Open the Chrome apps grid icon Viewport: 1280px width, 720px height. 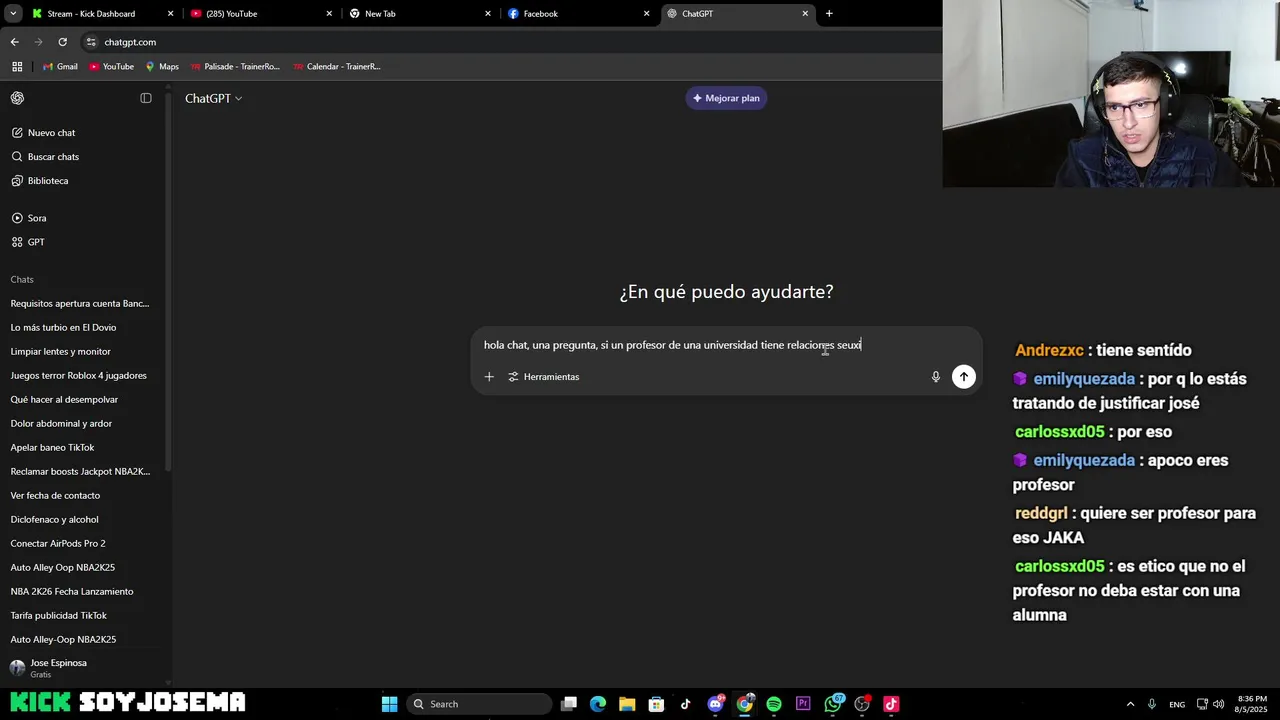pos(17,67)
